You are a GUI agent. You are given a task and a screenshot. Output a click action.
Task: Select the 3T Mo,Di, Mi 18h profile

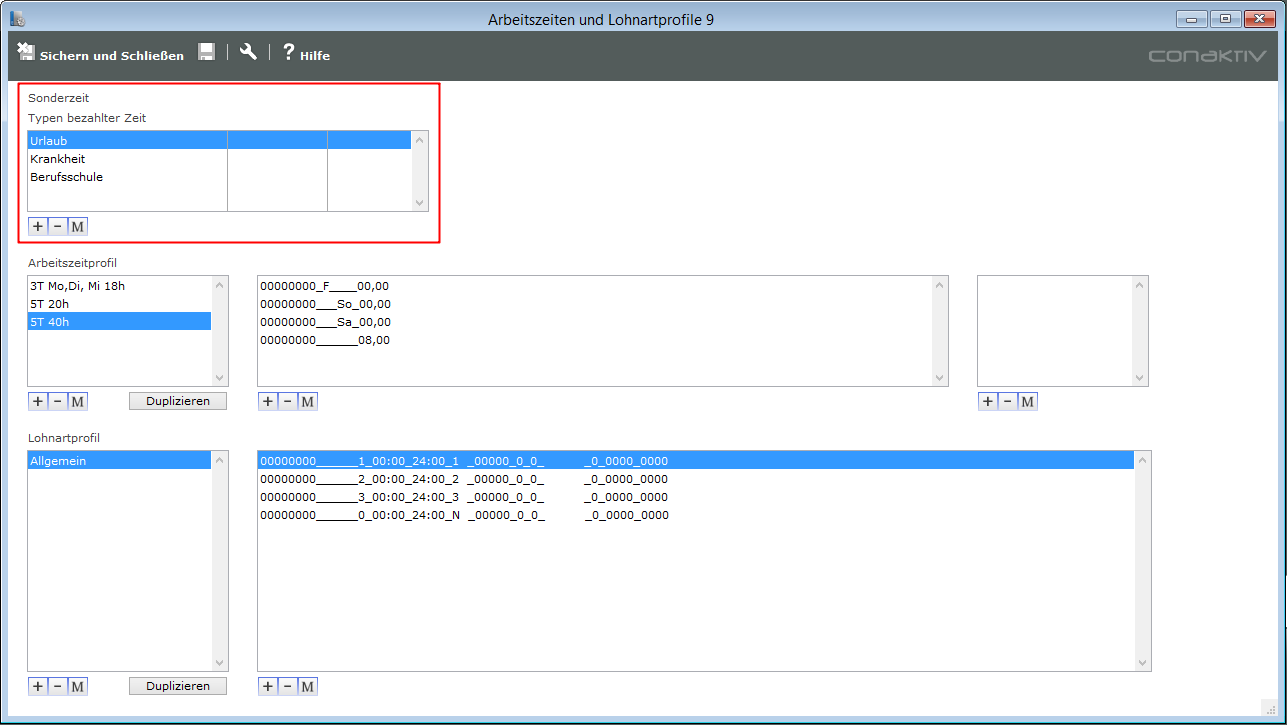pos(78,286)
